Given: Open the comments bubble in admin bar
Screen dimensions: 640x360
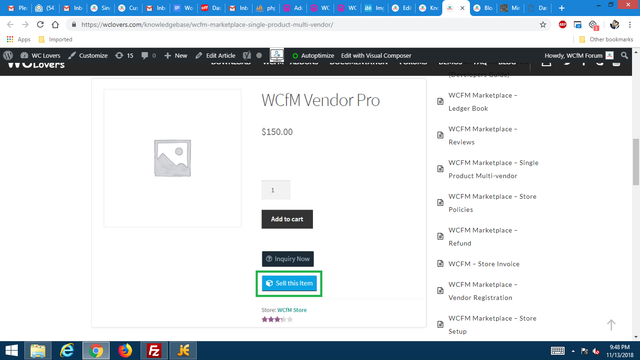Looking at the screenshot, I should click(x=149, y=56).
